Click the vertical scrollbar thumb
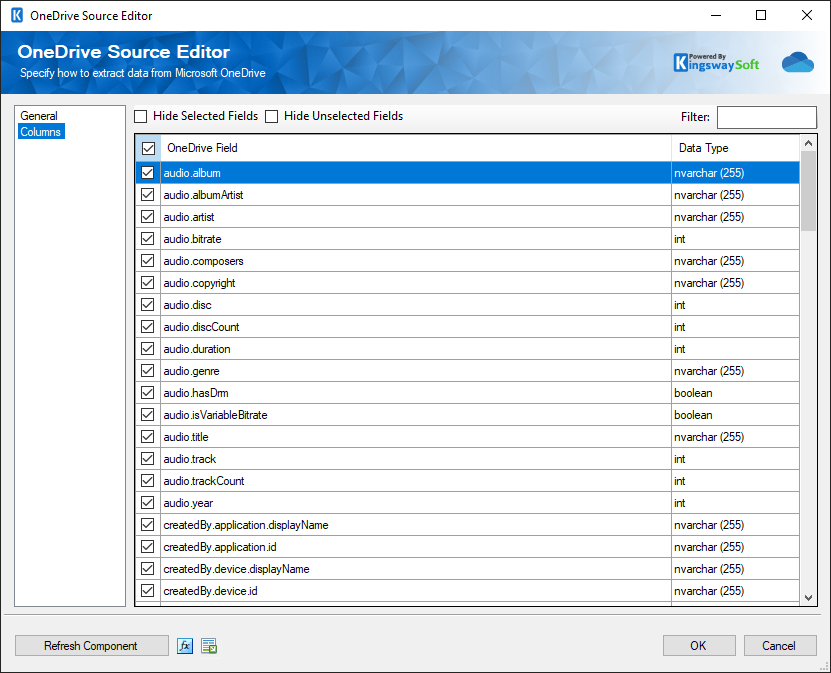The height and width of the screenshot is (673, 831). pos(808,191)
